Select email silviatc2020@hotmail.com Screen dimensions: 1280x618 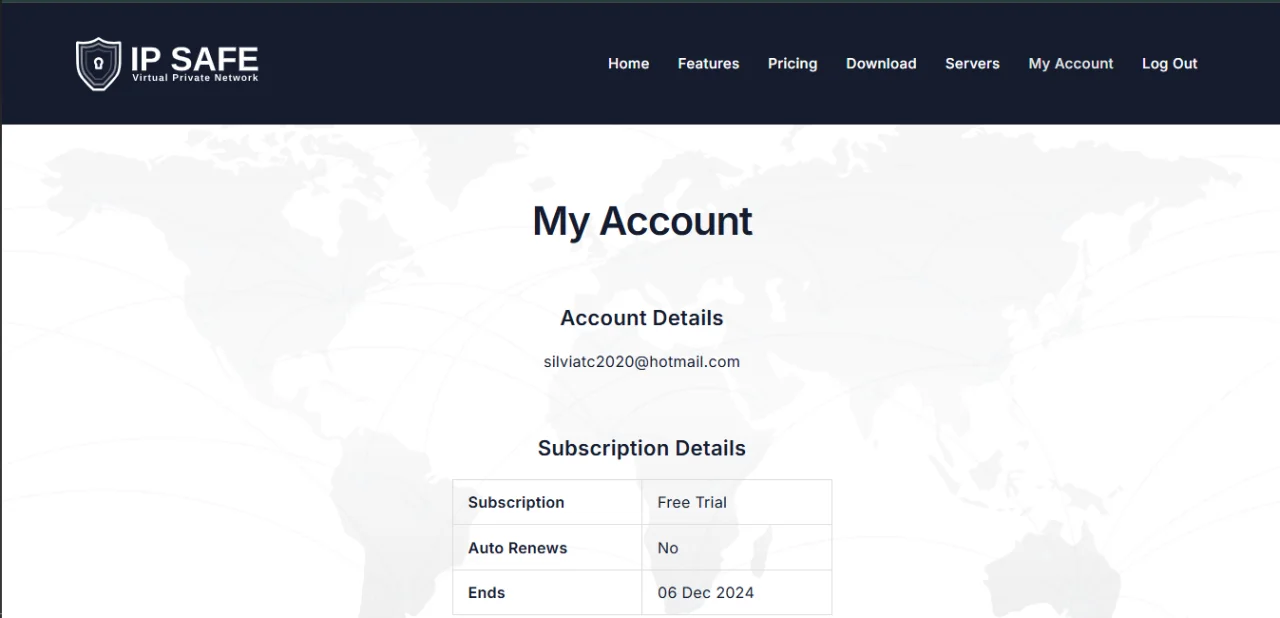pos(642,362)
